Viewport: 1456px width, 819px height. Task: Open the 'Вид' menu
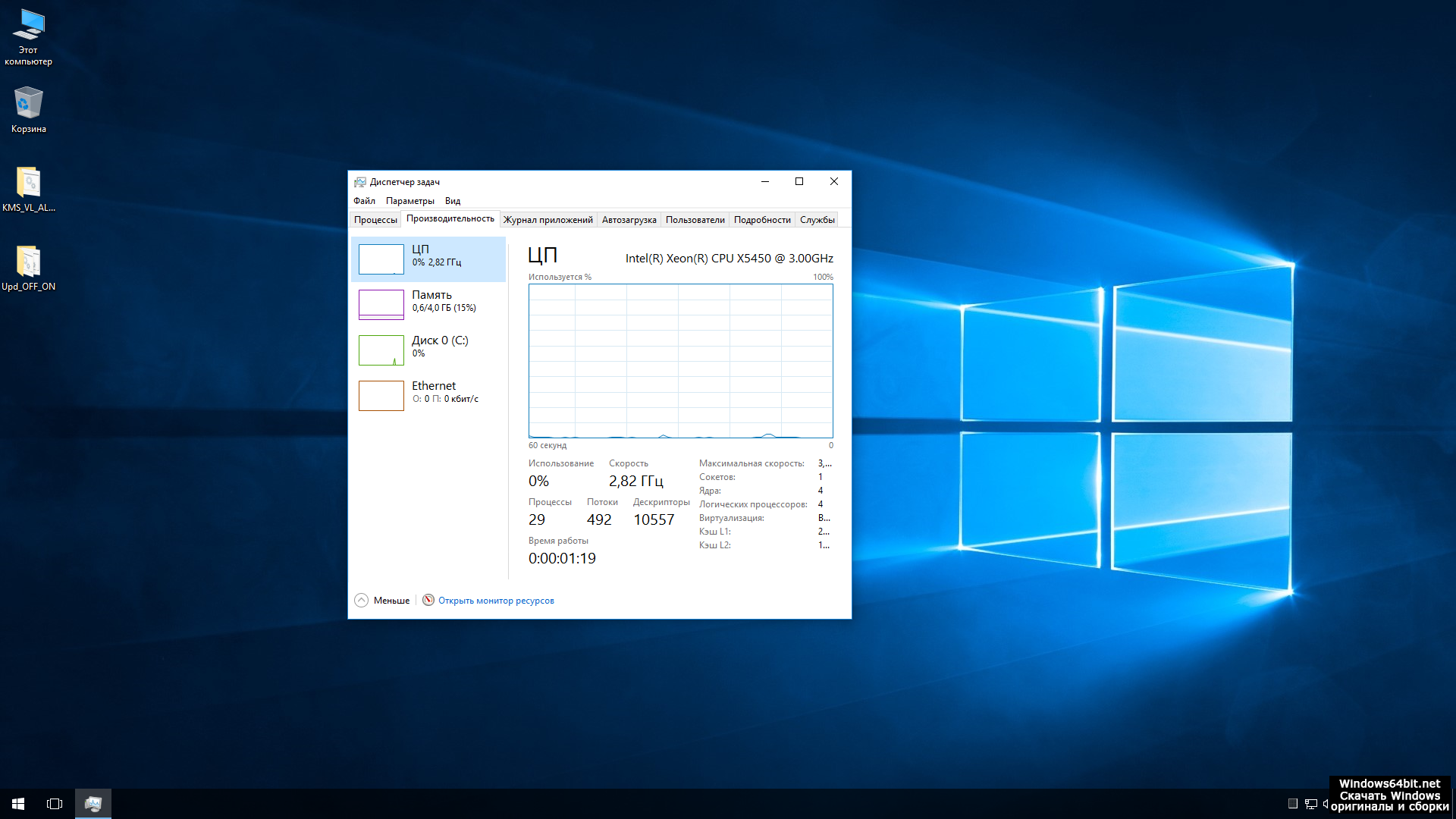(x=453, y=201)
